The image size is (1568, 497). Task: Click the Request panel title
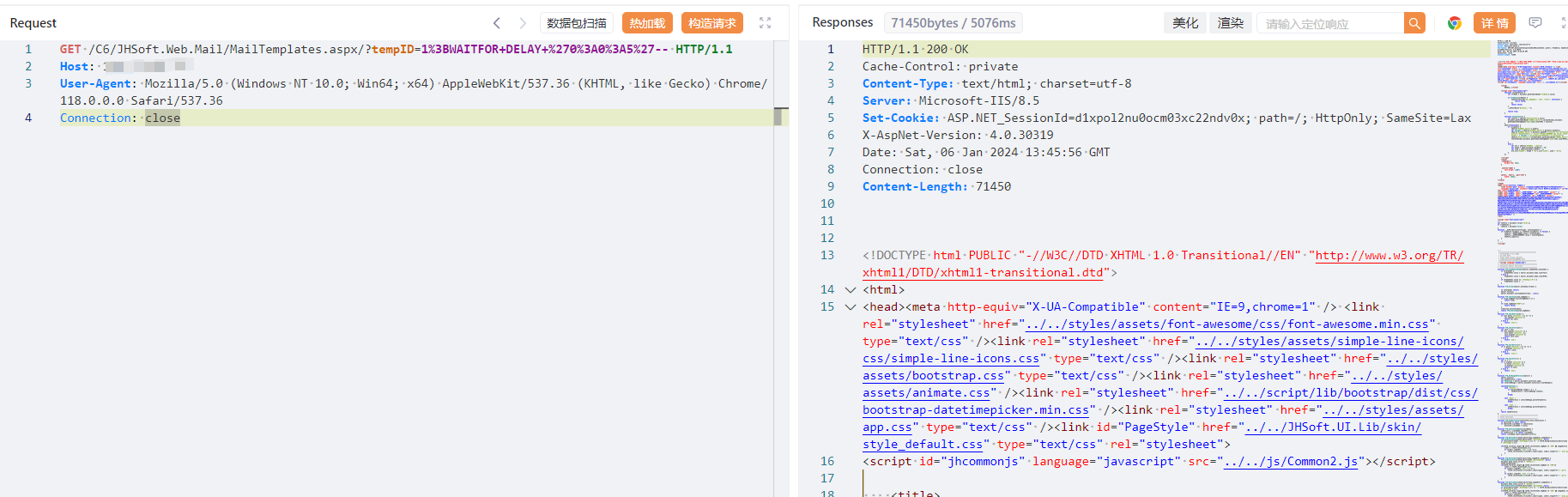[33, 23]
